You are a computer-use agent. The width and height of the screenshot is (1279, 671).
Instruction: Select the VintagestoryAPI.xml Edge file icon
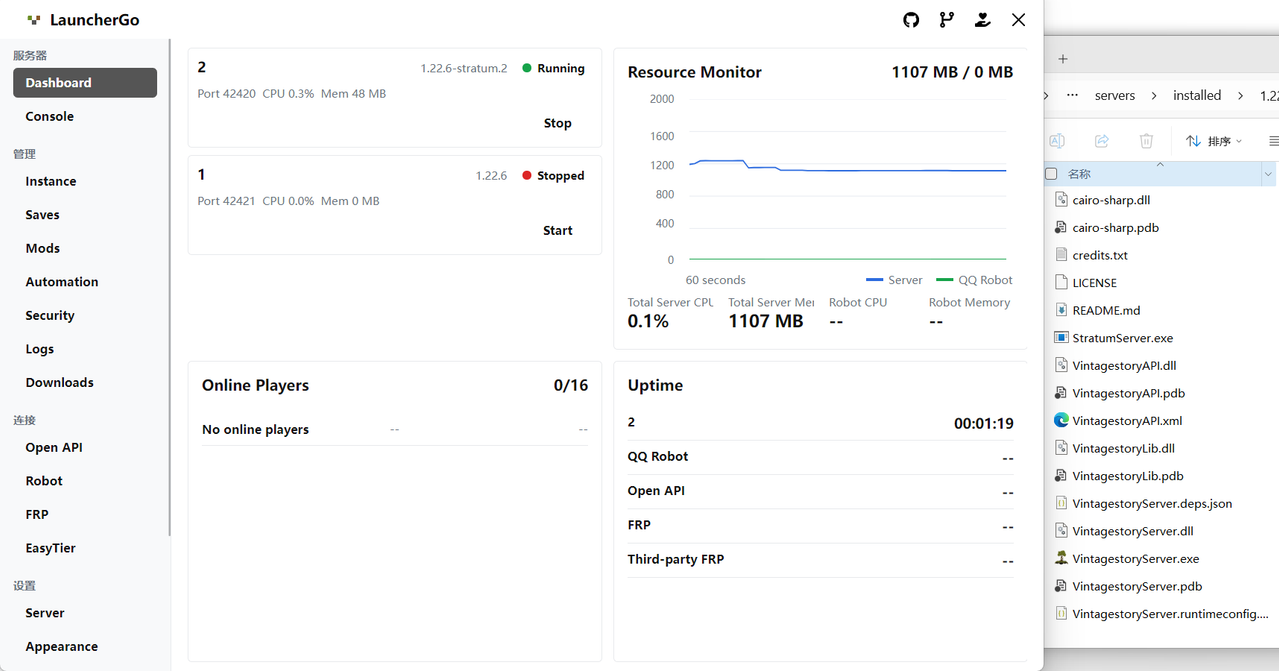[1062, 421]
